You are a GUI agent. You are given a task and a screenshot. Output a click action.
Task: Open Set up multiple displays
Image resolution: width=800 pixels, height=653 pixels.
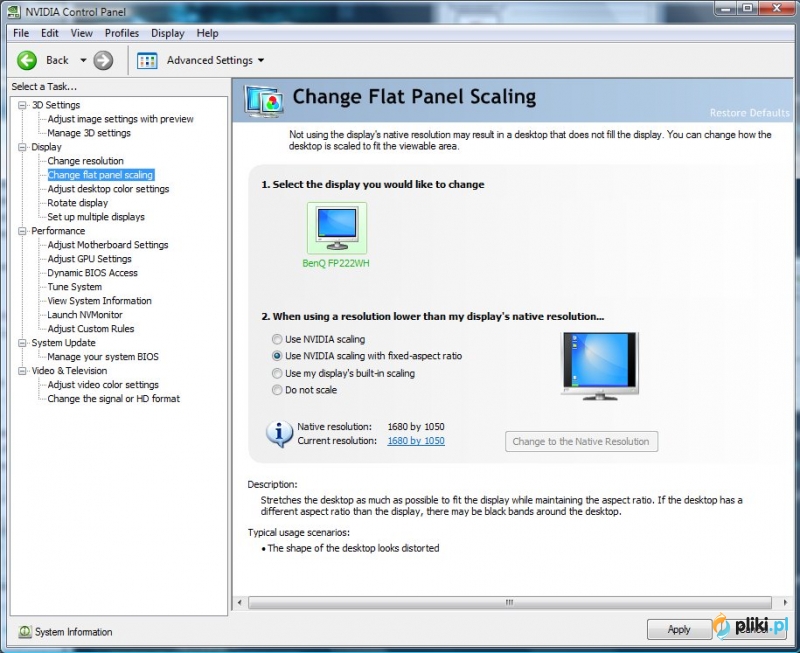(x=96, y=217)
